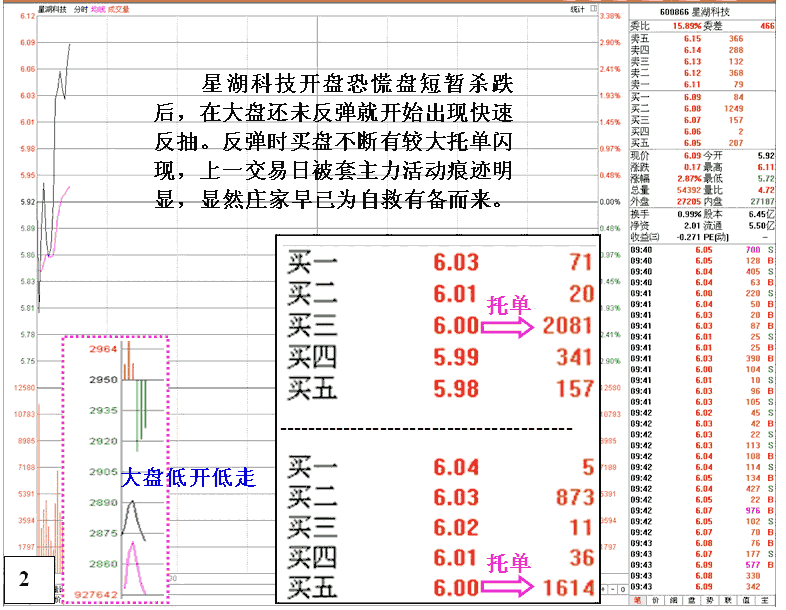Click the plus zoom button below chart

(604, 589)
